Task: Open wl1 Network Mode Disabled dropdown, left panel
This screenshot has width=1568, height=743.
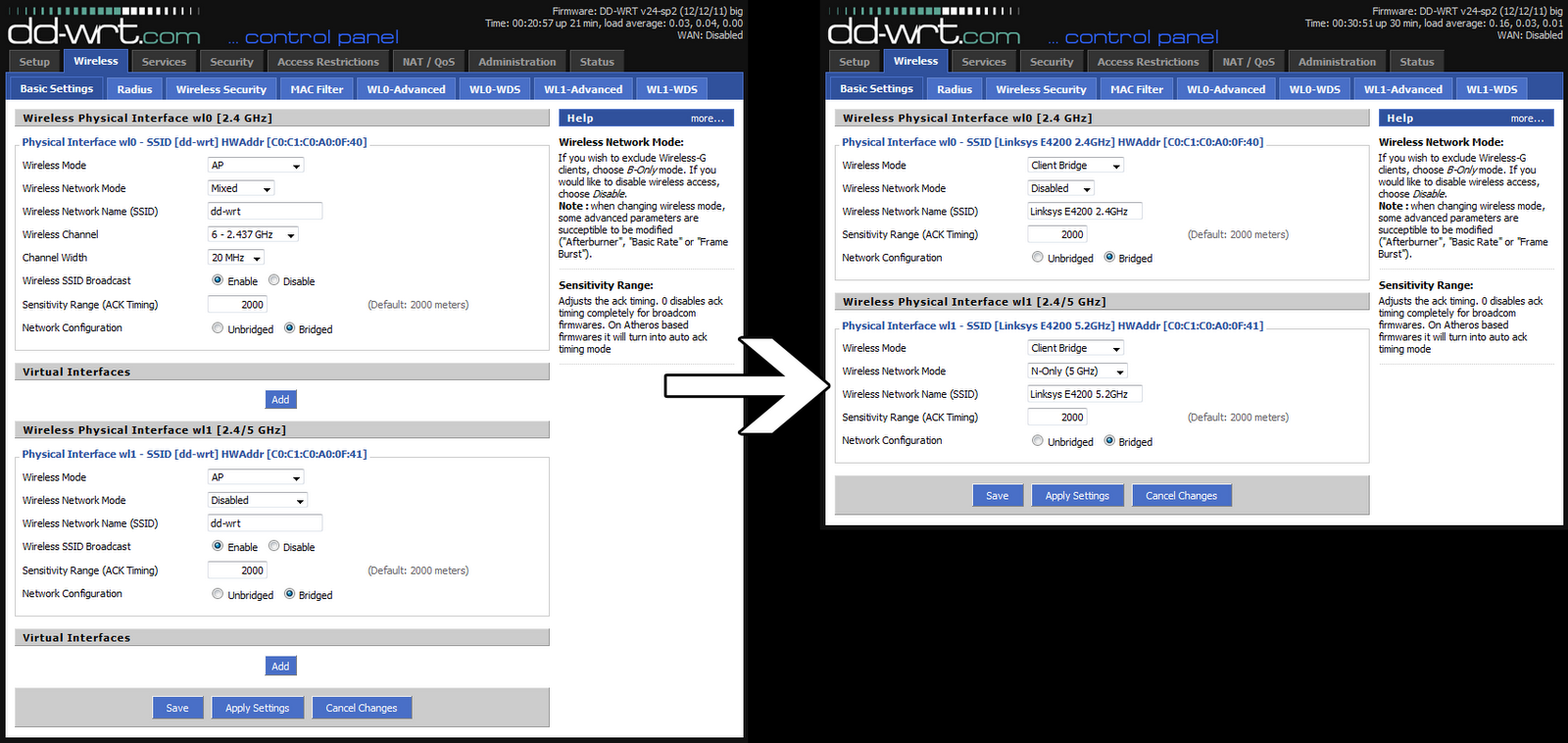Action: [258, 500]
